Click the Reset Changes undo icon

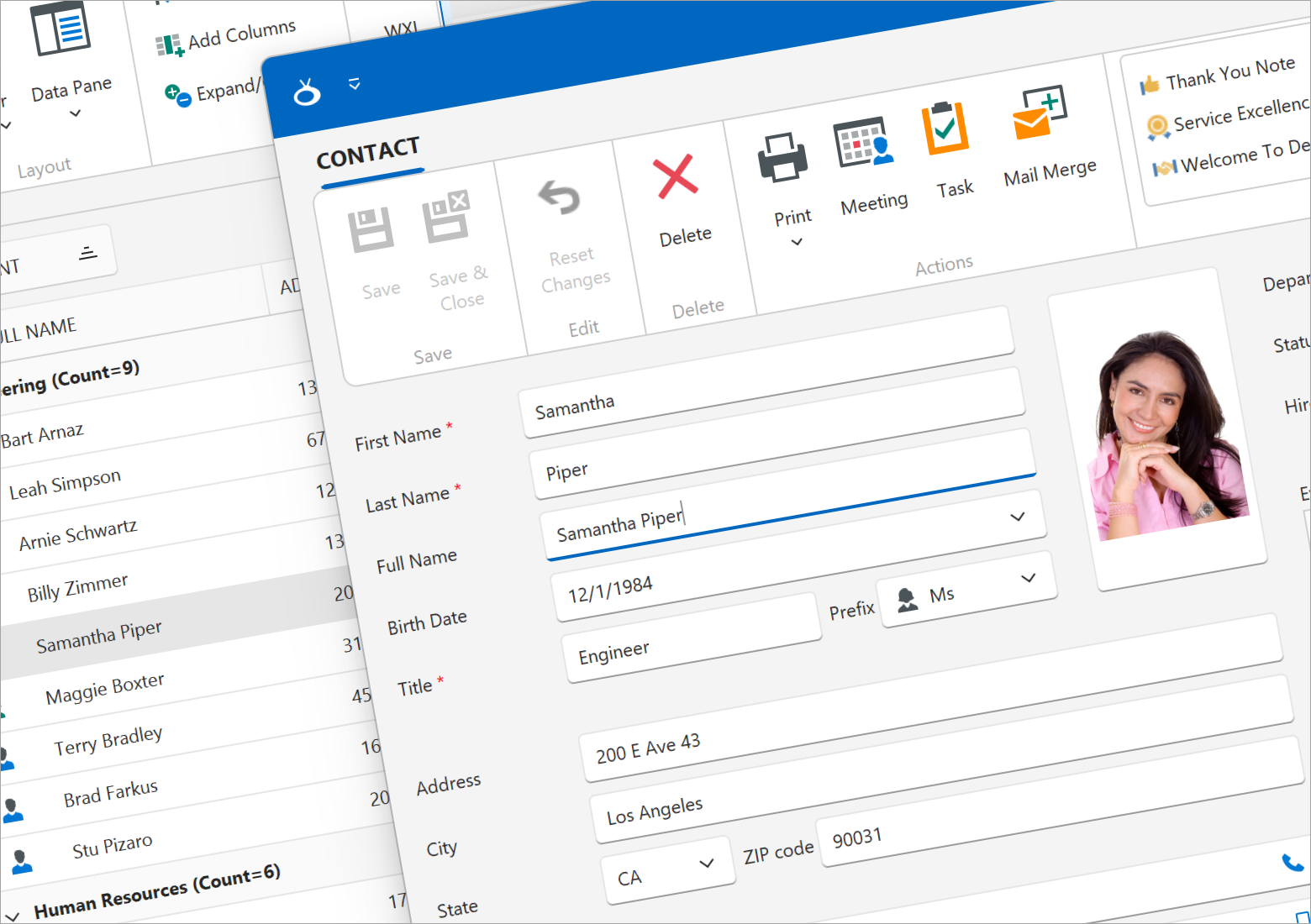[560, 197]
